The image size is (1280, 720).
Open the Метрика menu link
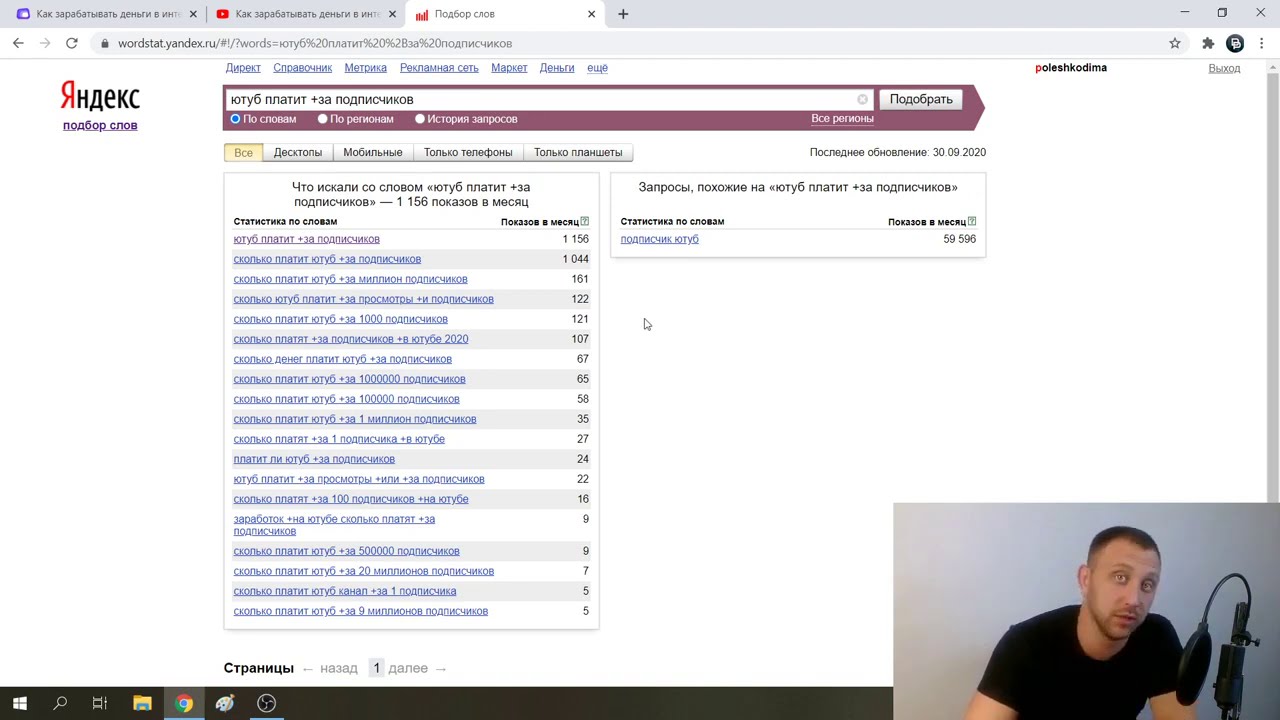[x=365, y=68]
